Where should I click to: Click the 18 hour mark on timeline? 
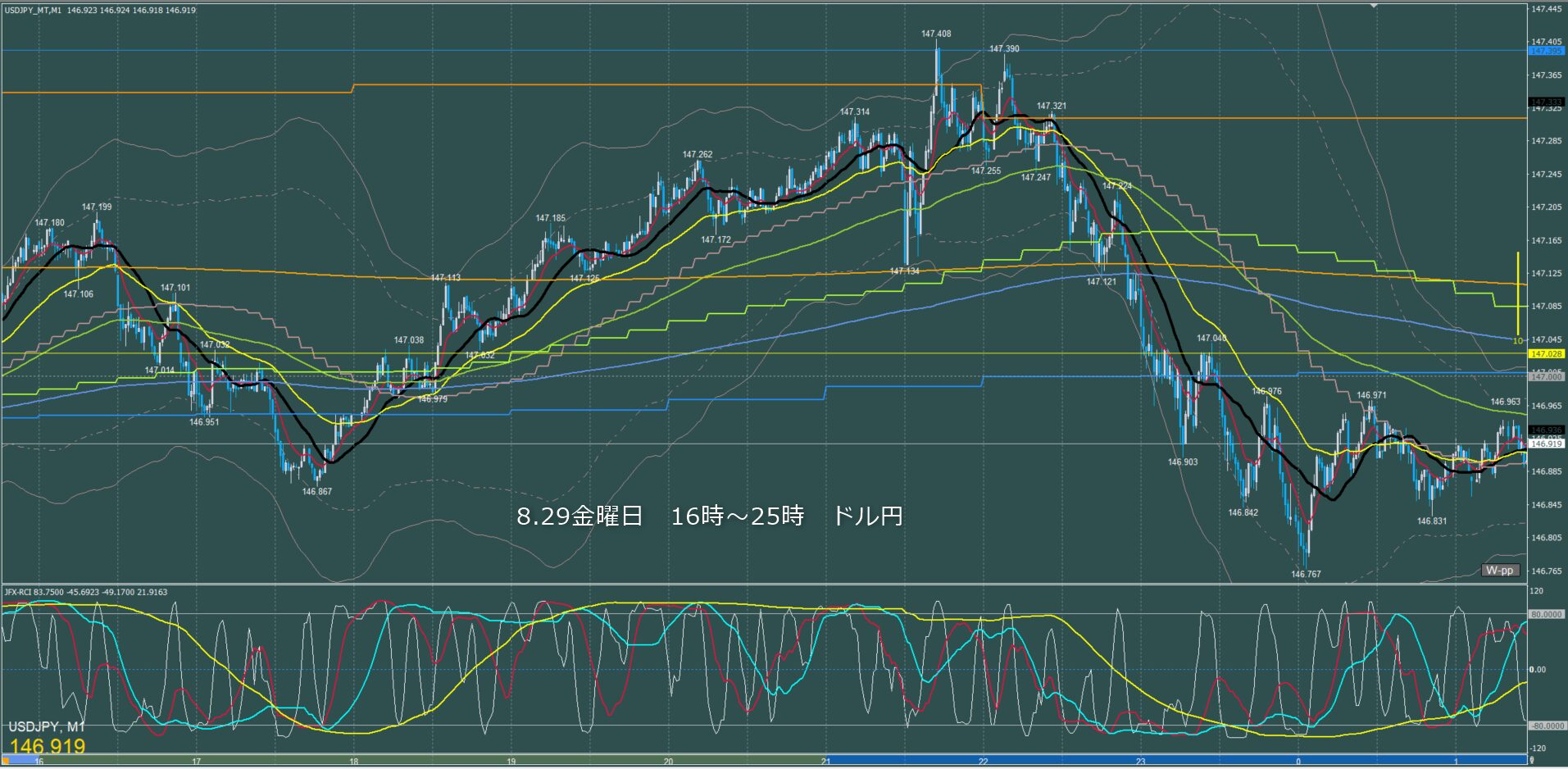[354, 762]
